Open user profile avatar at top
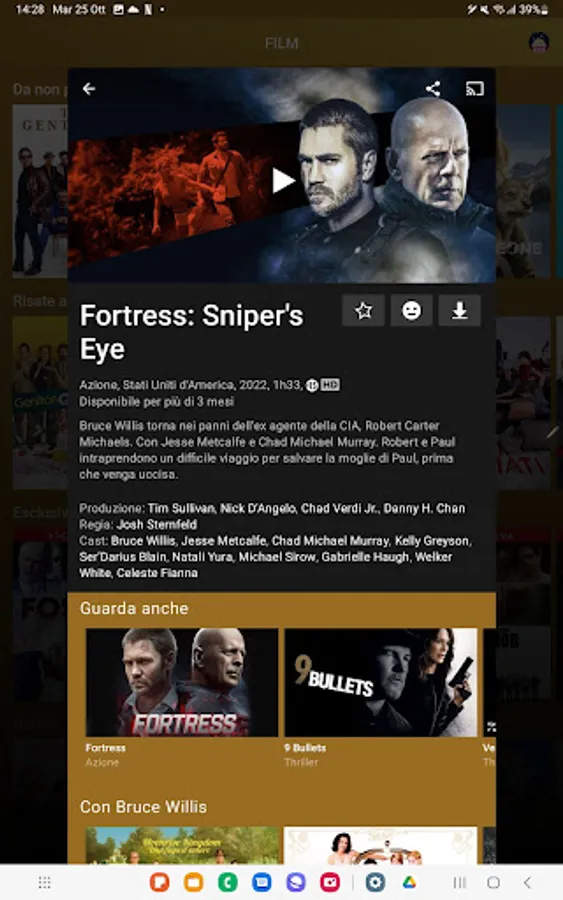This screenshot has height=900, width=563. 538,42
